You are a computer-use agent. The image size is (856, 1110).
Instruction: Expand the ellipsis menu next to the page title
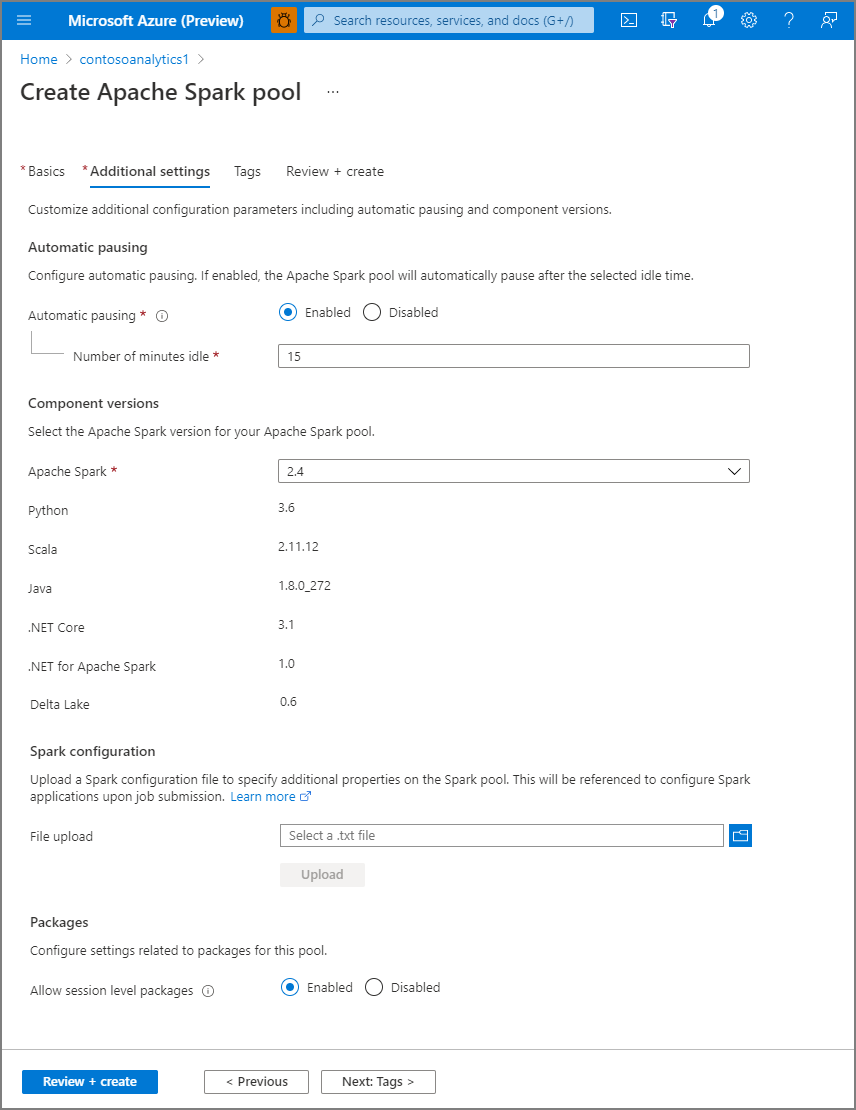(332, 91)
